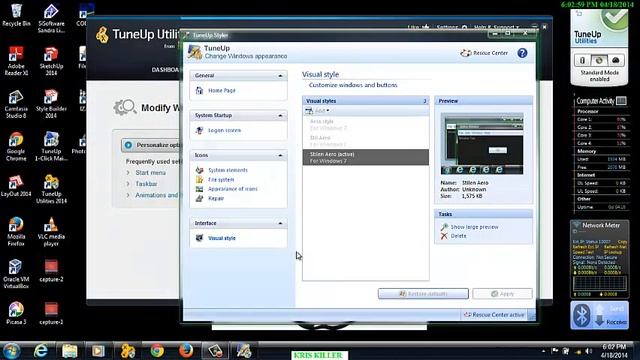Click Restore defaults button

pos(423,293)
